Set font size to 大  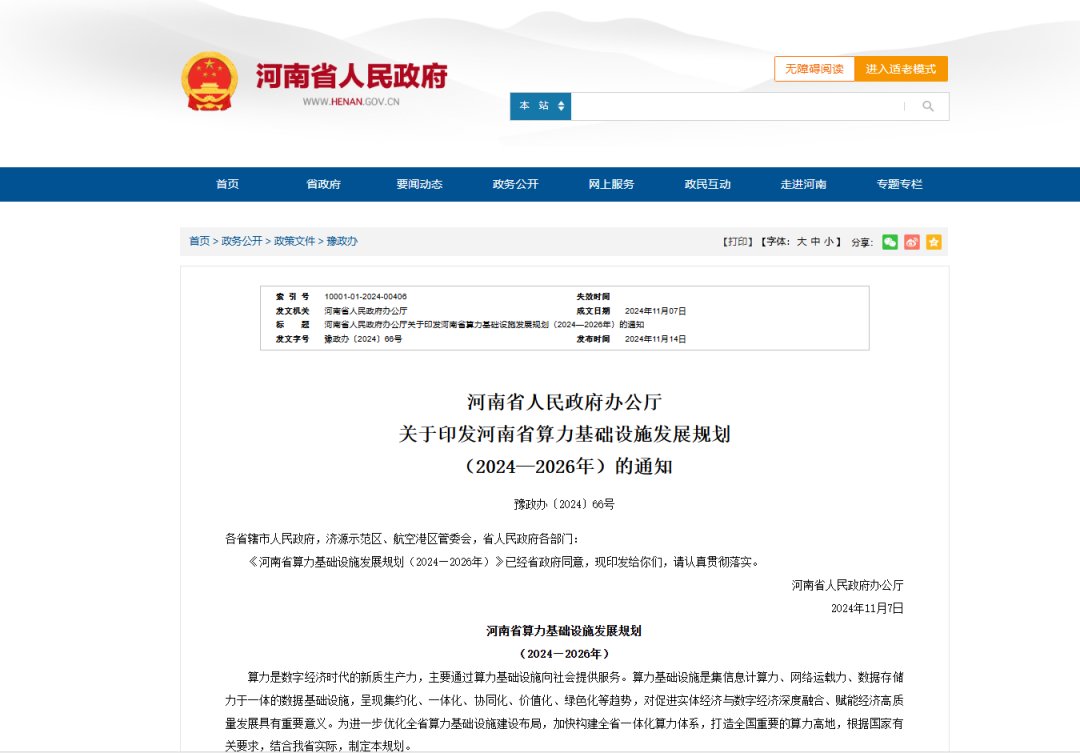coord(802,242)
